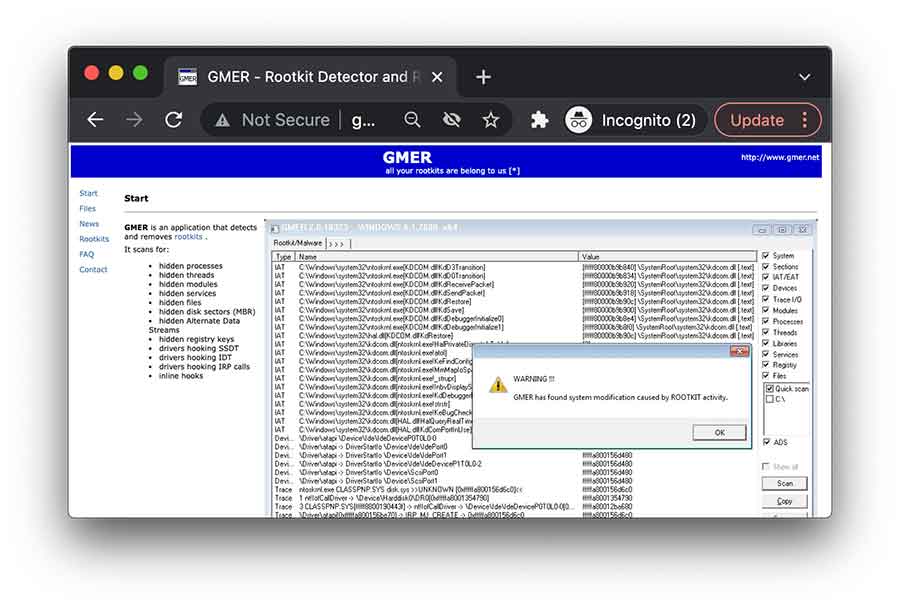Viewport: 900px width, 608px height.
Task: Go to the FAQ sidebar link
Action: click(87, 254)
